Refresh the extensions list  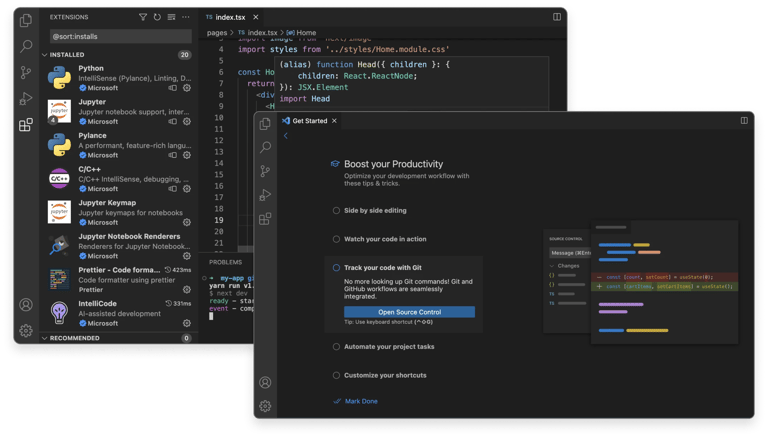click(157, 17)
